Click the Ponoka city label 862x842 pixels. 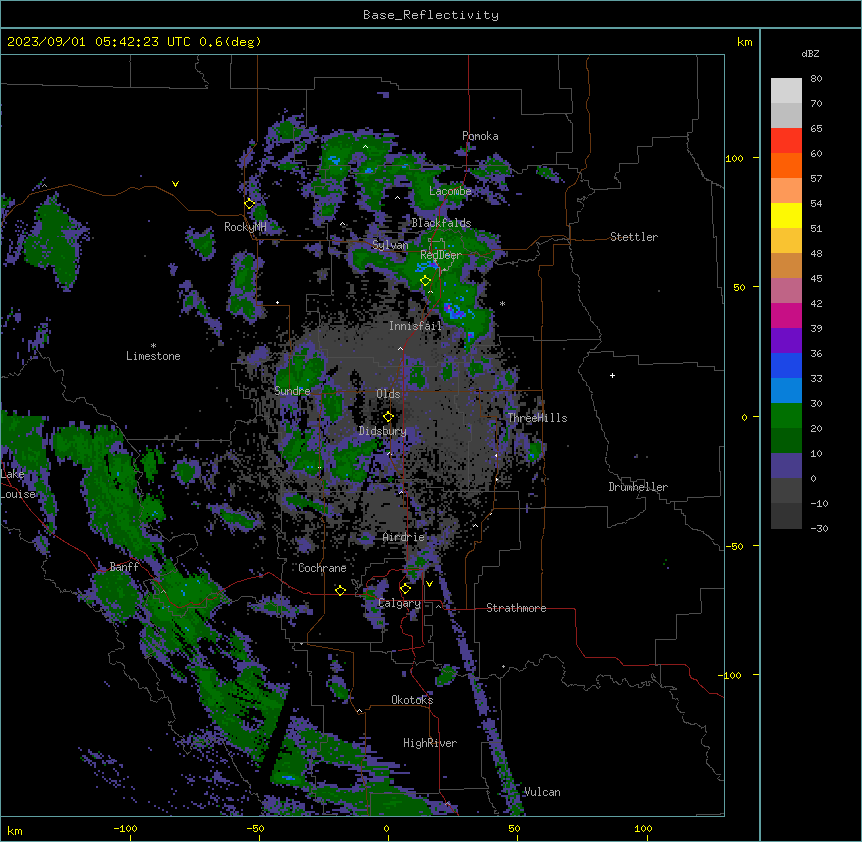(480, 136)
